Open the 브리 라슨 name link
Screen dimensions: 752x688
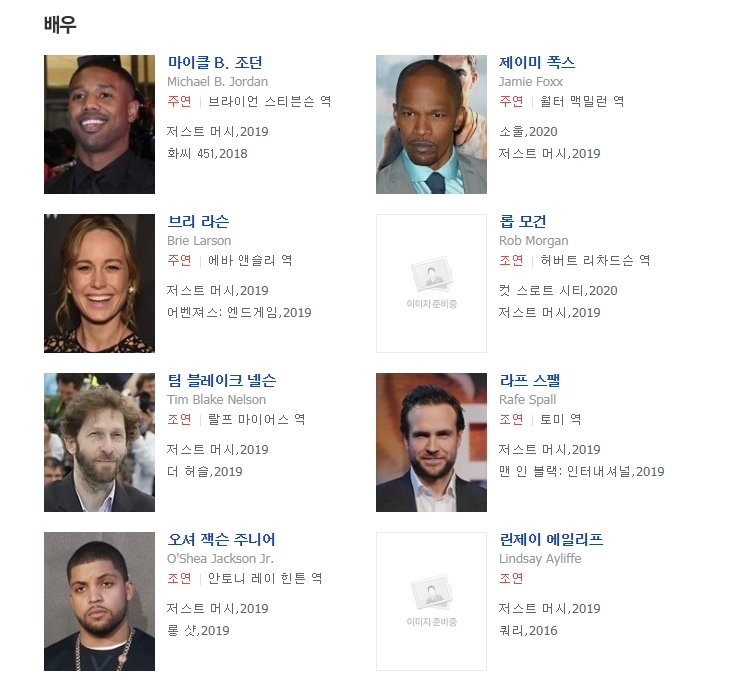(198, 222)
